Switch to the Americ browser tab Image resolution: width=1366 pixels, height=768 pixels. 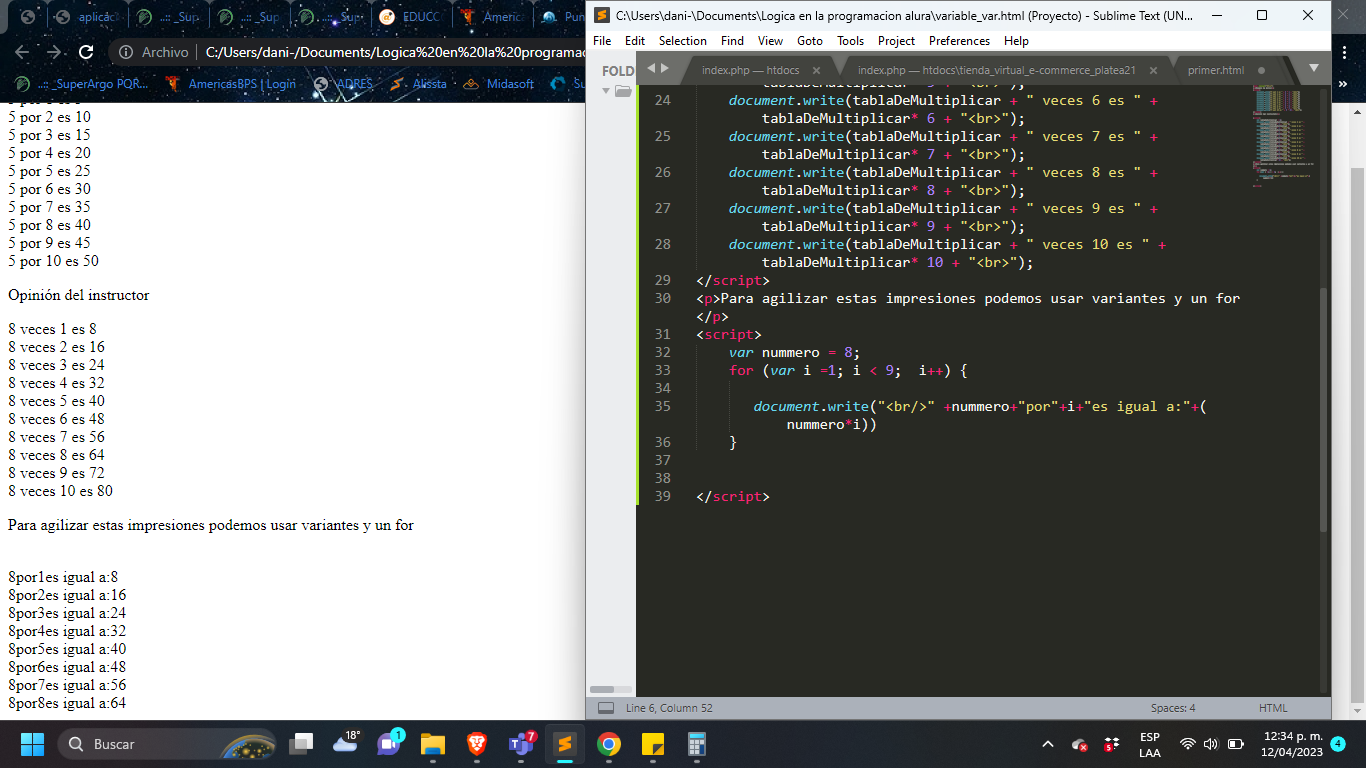tap(491, 17)
